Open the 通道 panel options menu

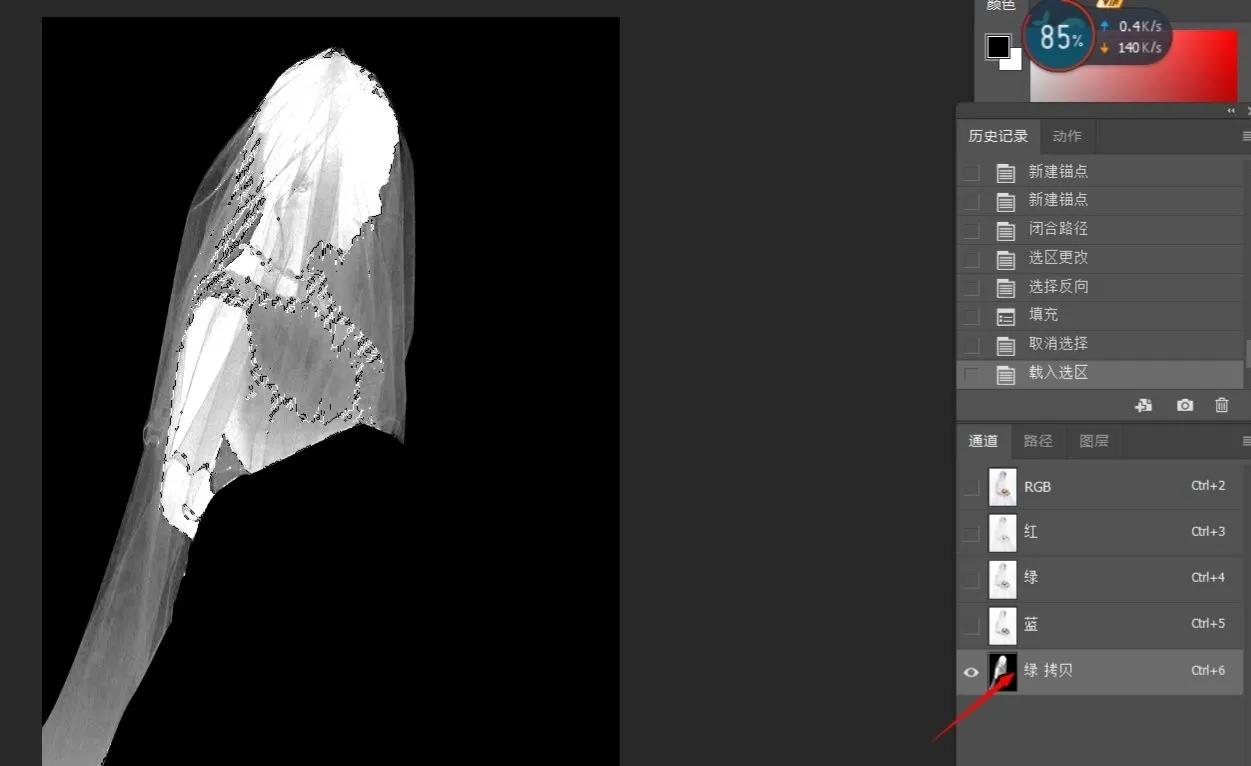point(1245,441)
